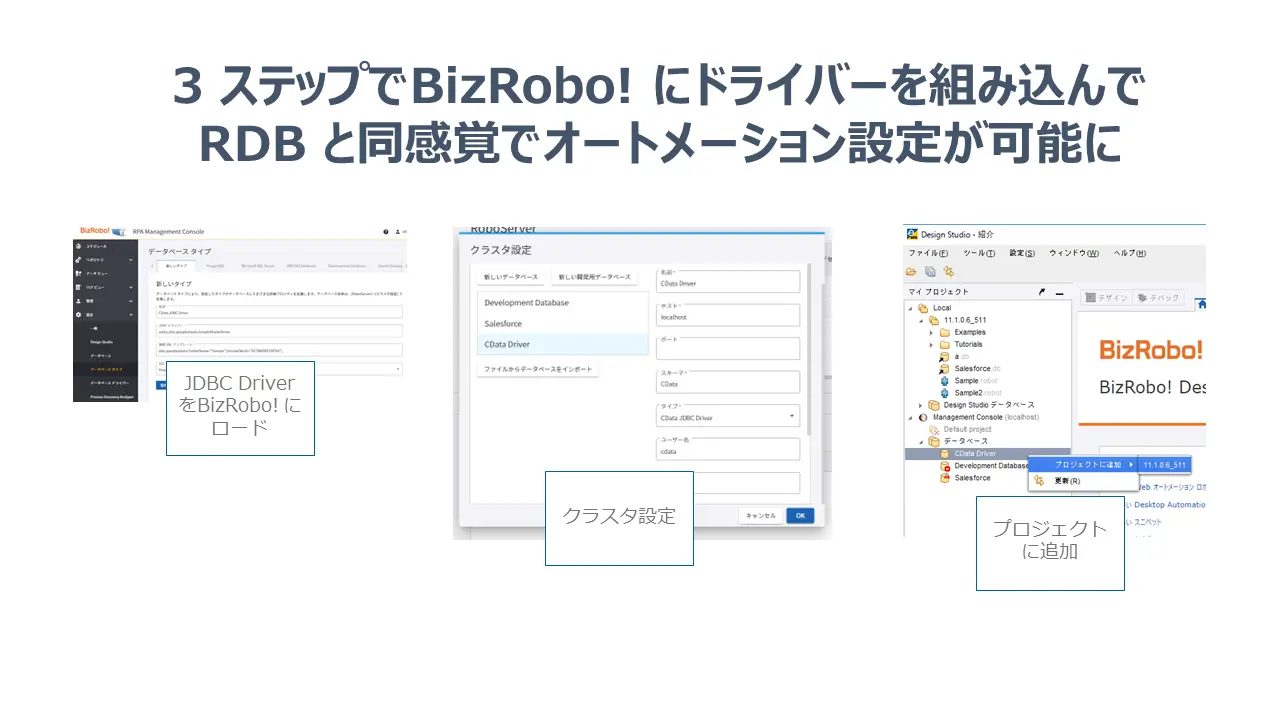This screenshot has height=720, width=1280.
Task: Click OK in the クラスタ設定 dialog
Action: (x=800, y=515)
